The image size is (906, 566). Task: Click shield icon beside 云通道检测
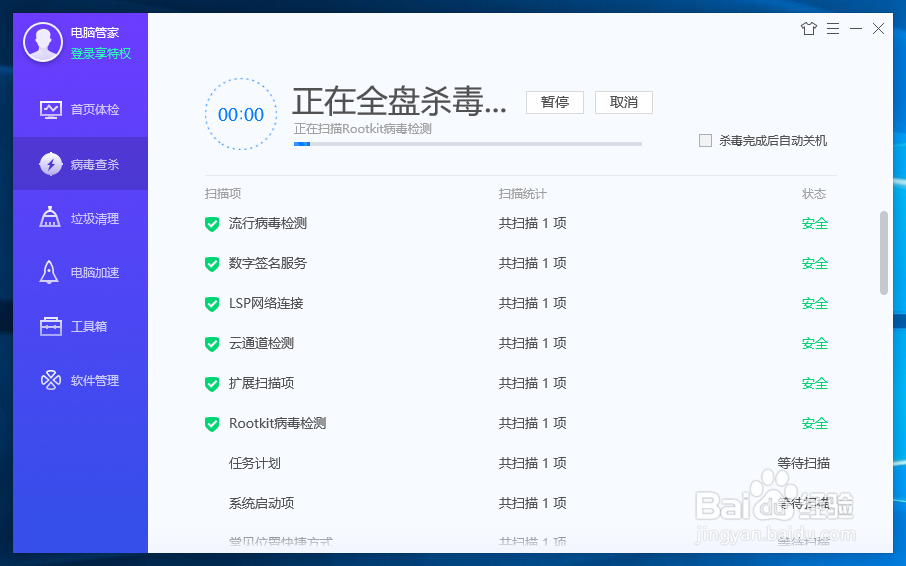coord(212,344)
